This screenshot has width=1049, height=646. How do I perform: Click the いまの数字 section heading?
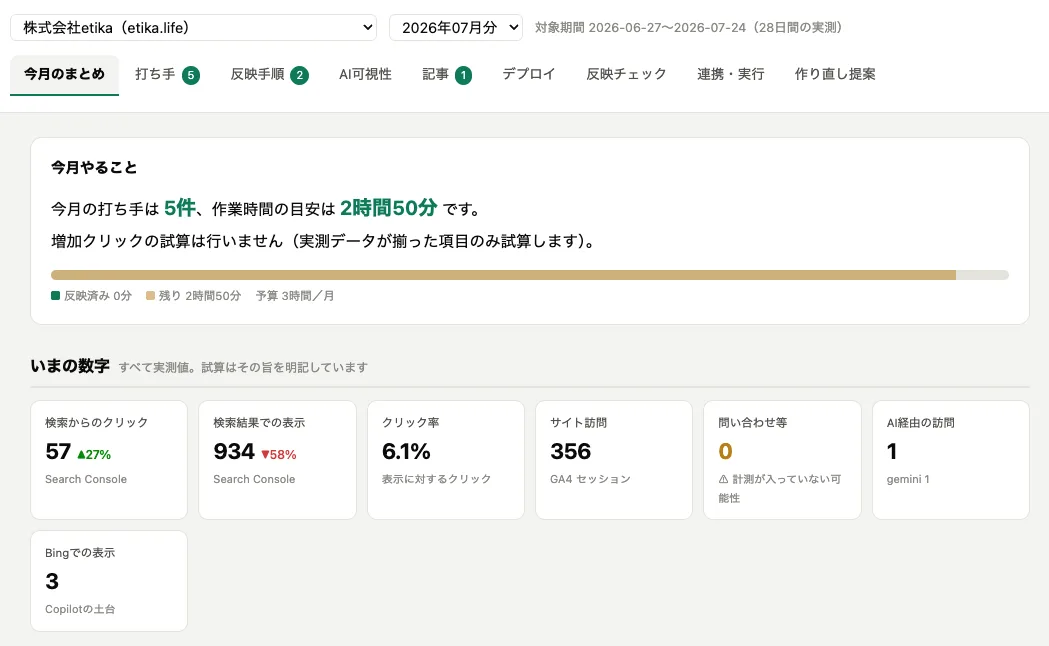point(70,366)
